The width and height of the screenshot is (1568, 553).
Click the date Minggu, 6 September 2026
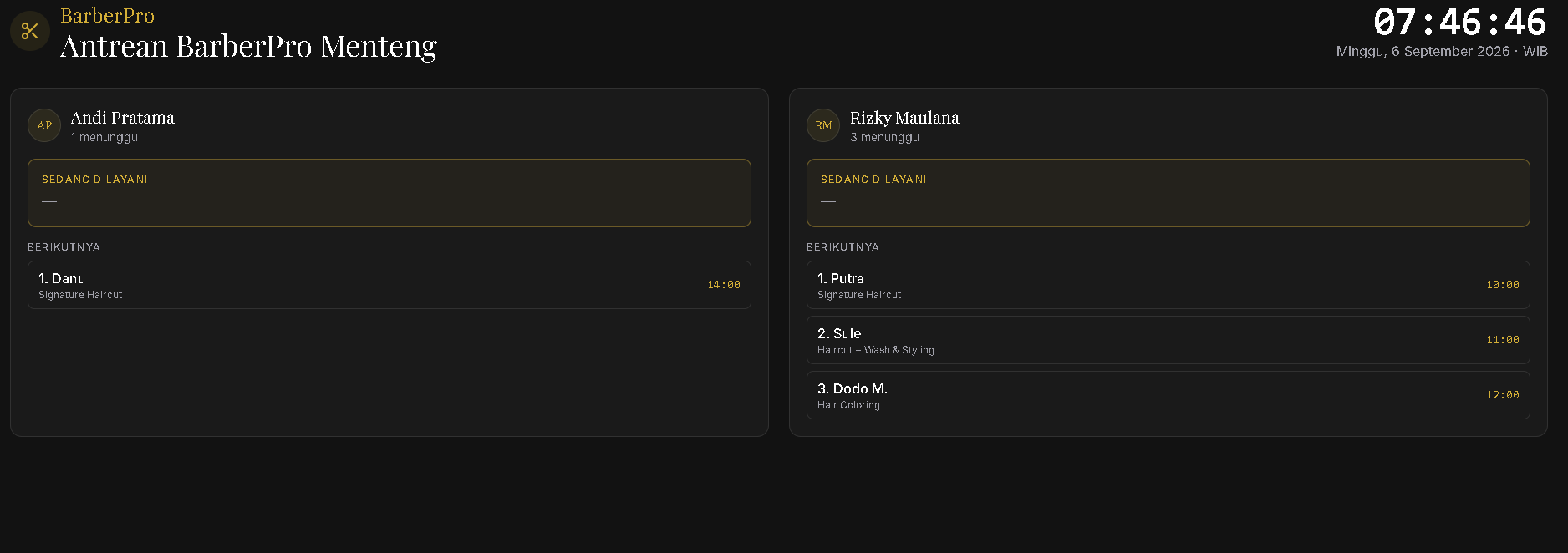click(x=1423, y=51)
